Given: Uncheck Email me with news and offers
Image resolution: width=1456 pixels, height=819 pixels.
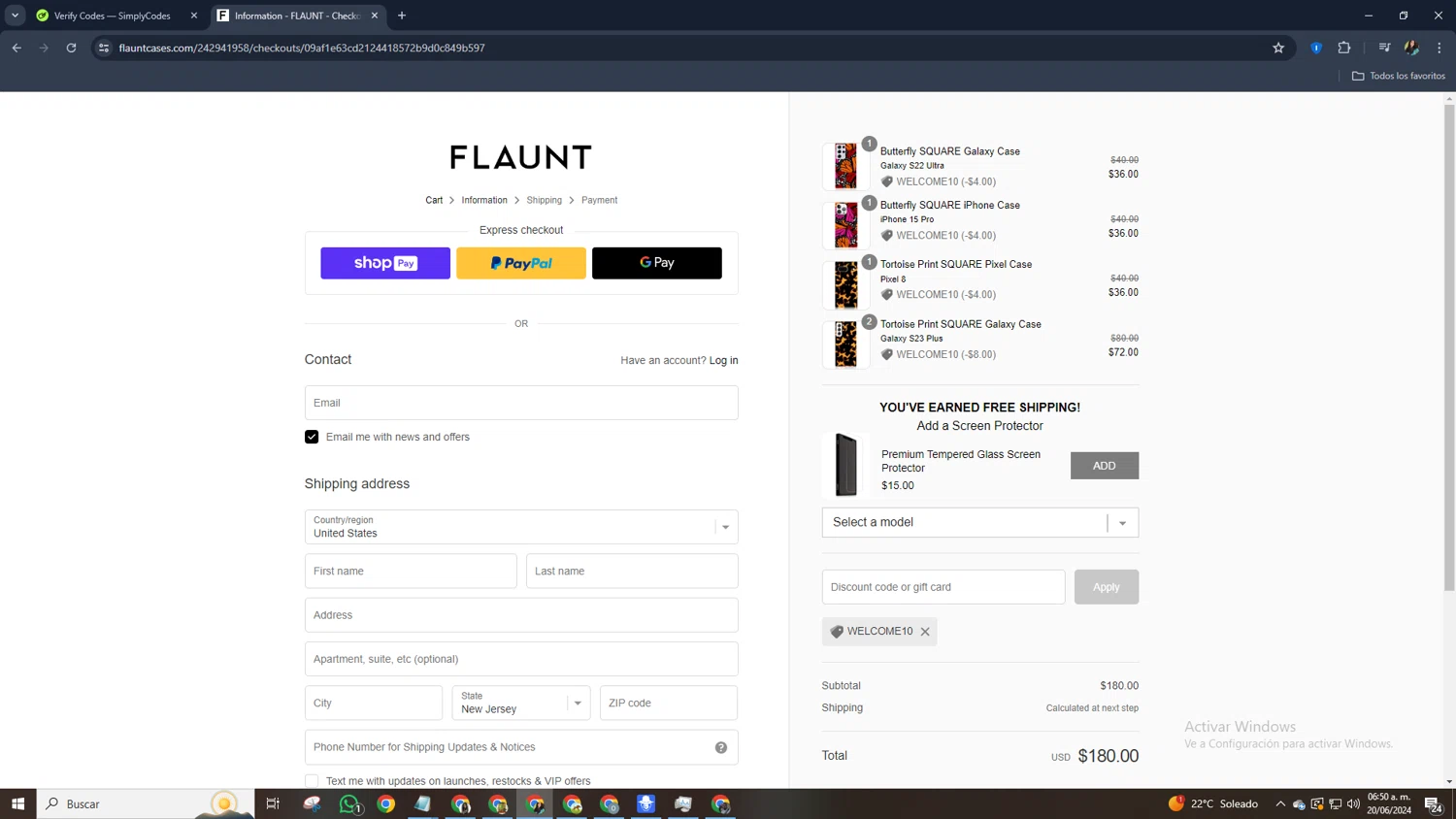Looking at the screenshot, I should coord(312,437).
